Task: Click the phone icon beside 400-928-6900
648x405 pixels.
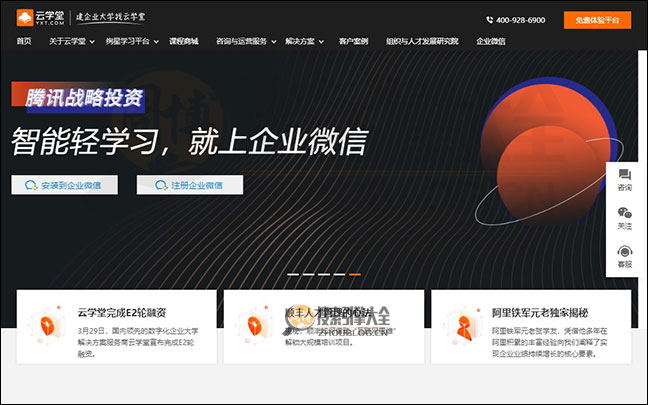Action: (490, 20)
